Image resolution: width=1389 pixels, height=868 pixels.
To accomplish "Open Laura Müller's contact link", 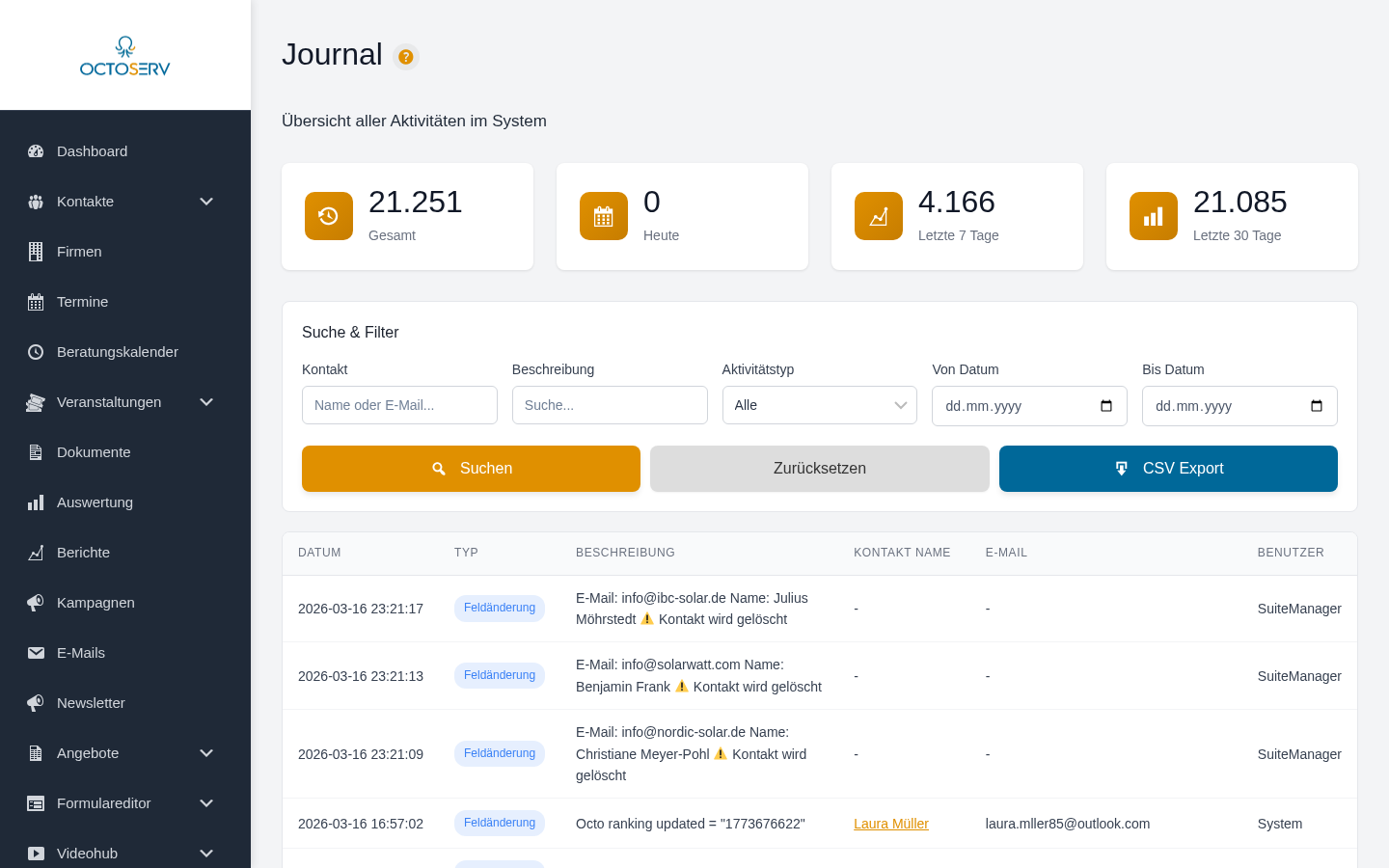I will [x=891, y=824].
